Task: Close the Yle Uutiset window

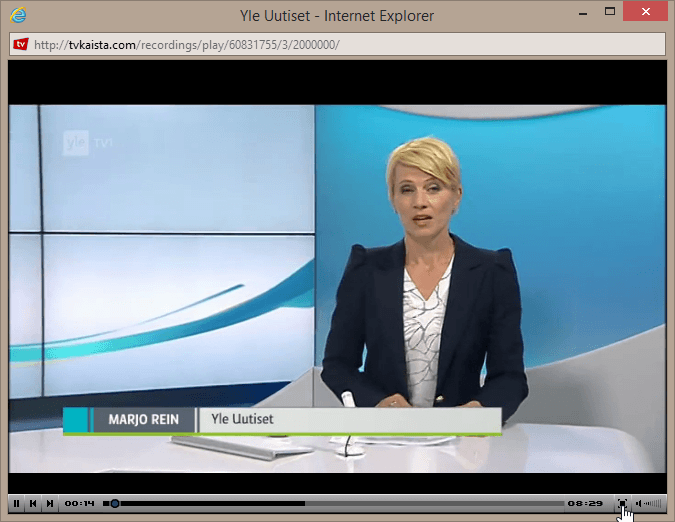Action: tap(645, 12)
